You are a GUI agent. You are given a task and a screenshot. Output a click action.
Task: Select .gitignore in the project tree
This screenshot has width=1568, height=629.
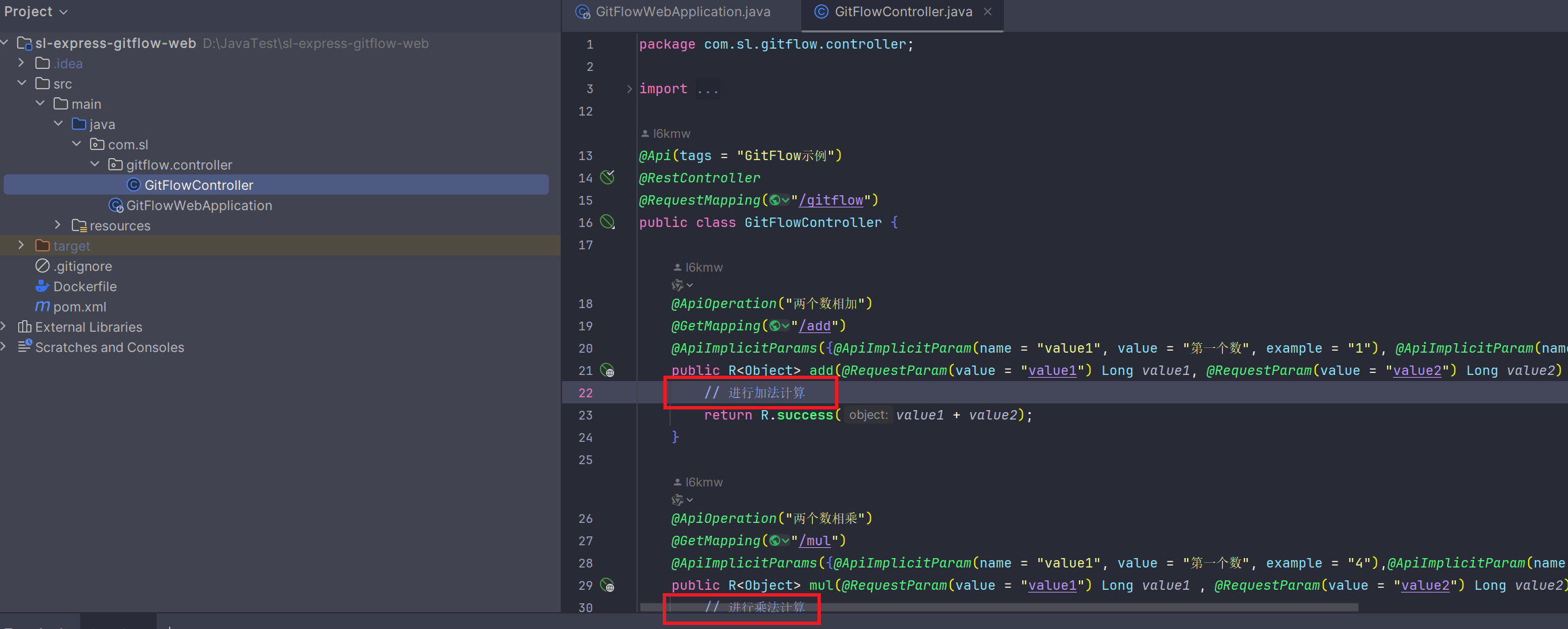pyautogui.click(x=83, y=266)
